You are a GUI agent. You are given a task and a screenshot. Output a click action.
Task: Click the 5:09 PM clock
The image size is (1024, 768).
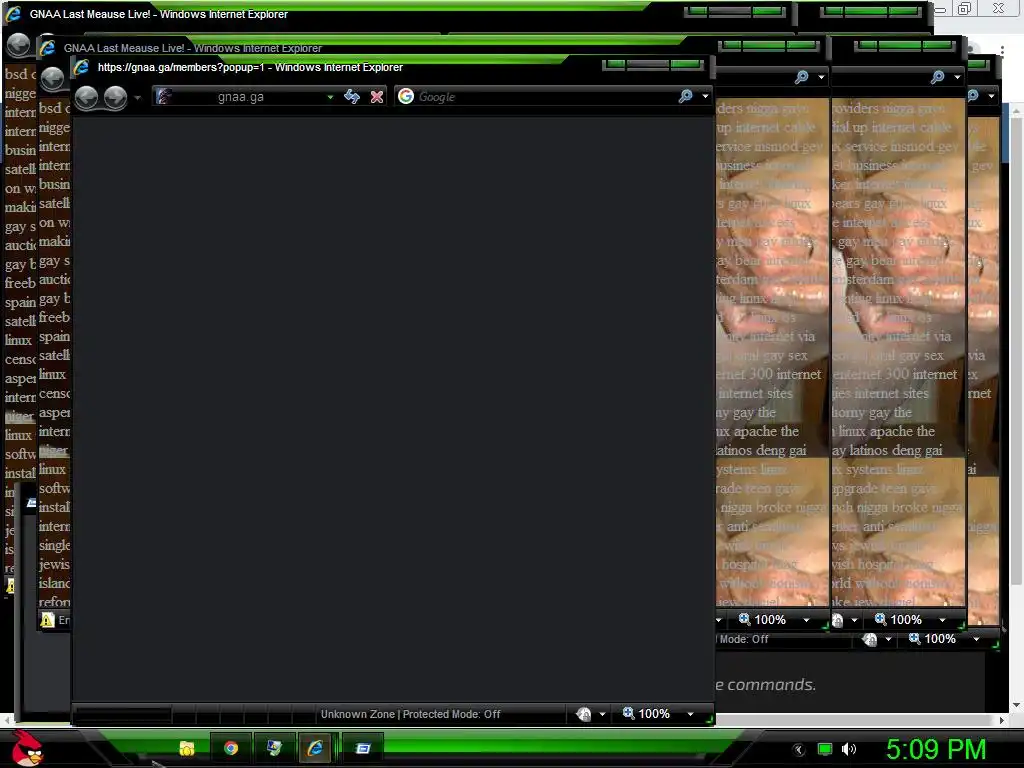[x=936, y=749]
